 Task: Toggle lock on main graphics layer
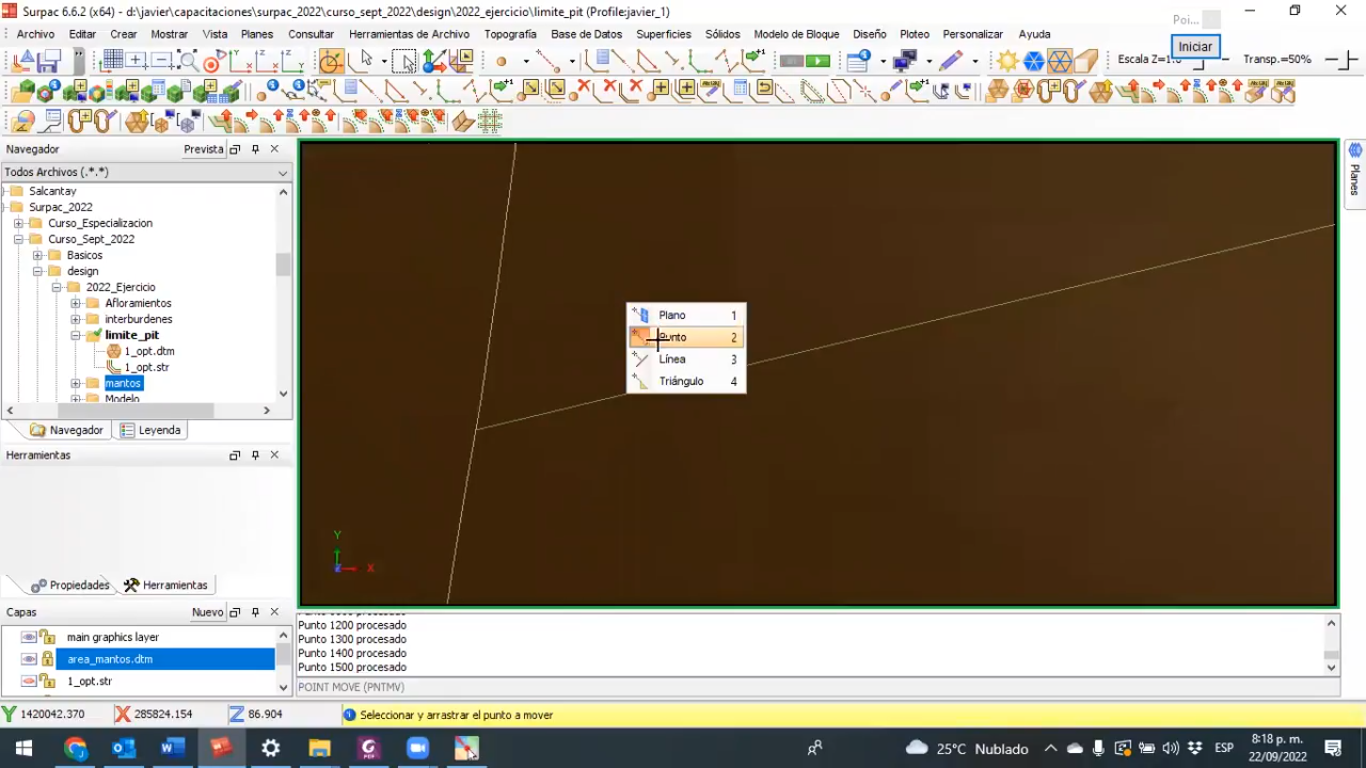pos(47,637)
